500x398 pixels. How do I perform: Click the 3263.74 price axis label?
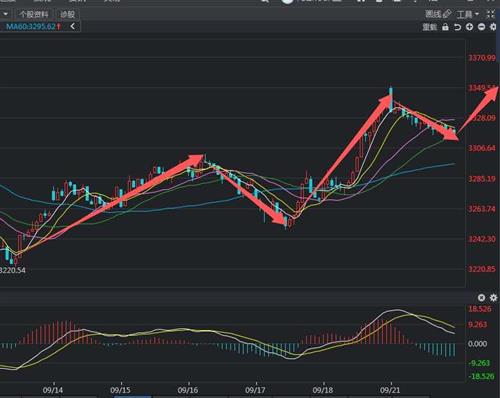[482, 209]
